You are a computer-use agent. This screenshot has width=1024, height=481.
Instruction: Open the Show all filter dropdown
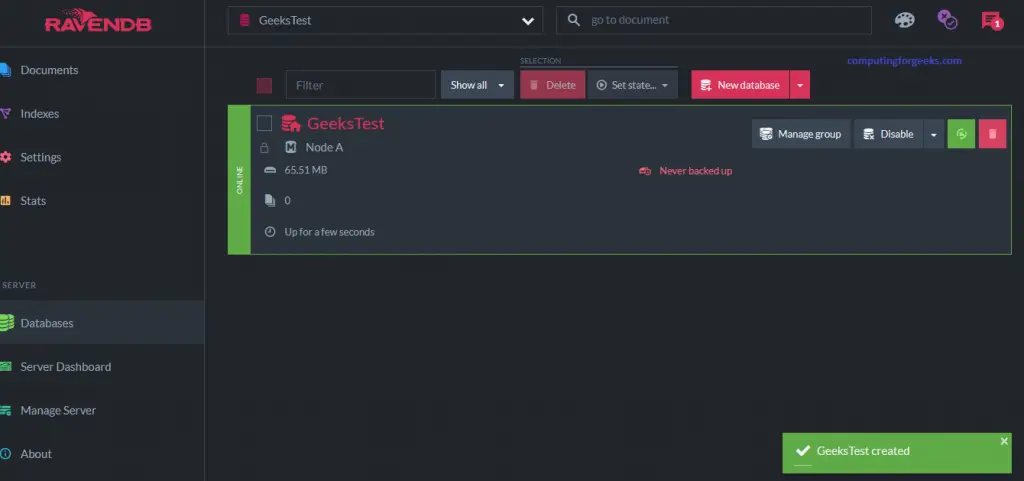477,85
